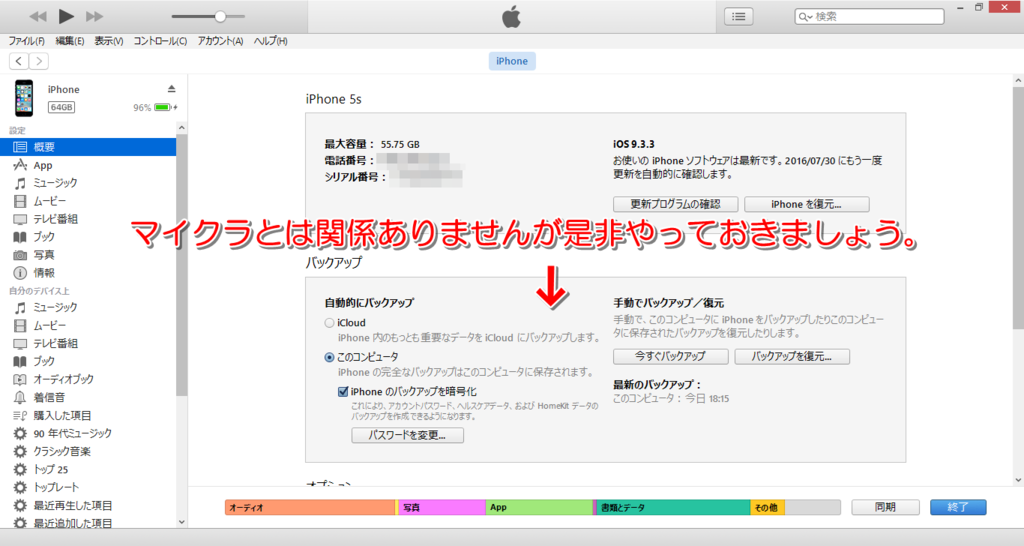
Task: Click the rewind playback button
Action: point(38,16)
